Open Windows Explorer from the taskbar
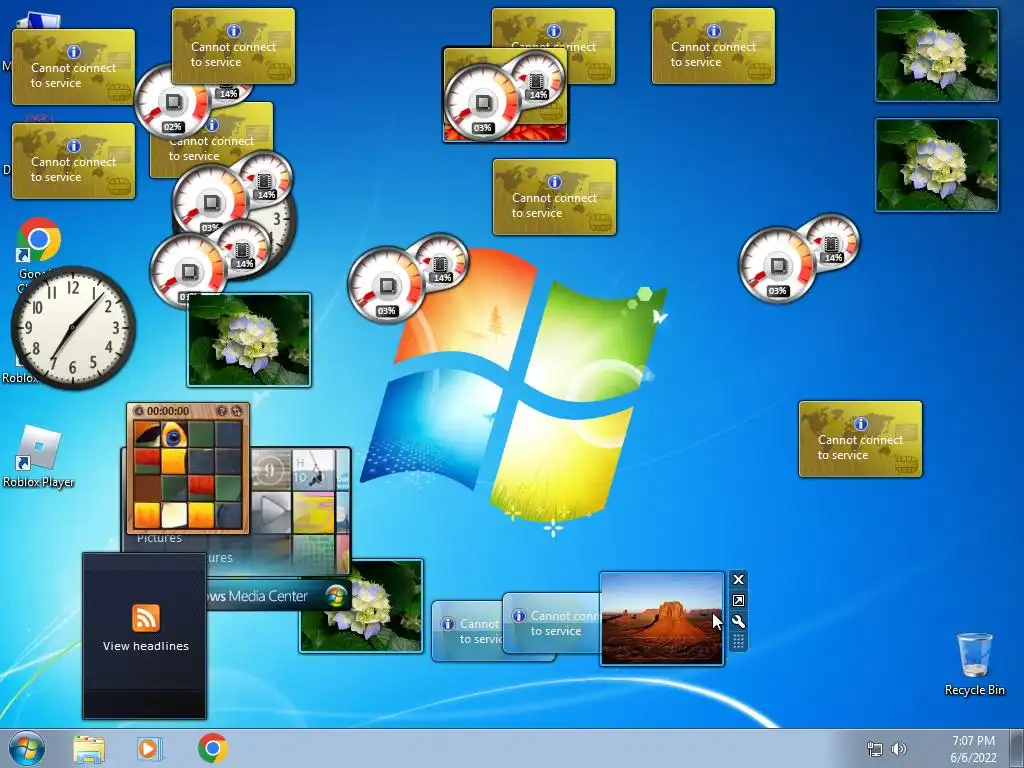Screen dimensions: 1024x768 [x=89, y=749]
